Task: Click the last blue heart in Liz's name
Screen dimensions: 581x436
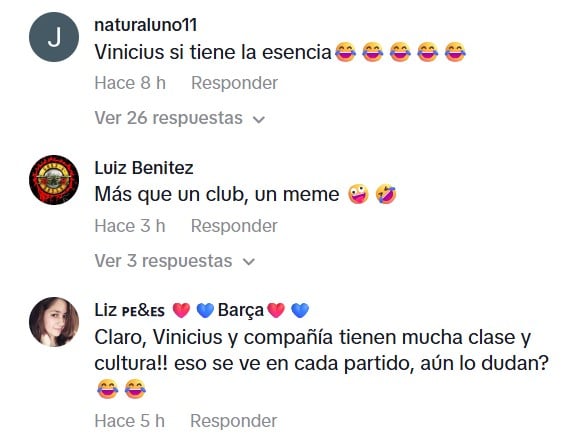Action: [x=300, y=310]
